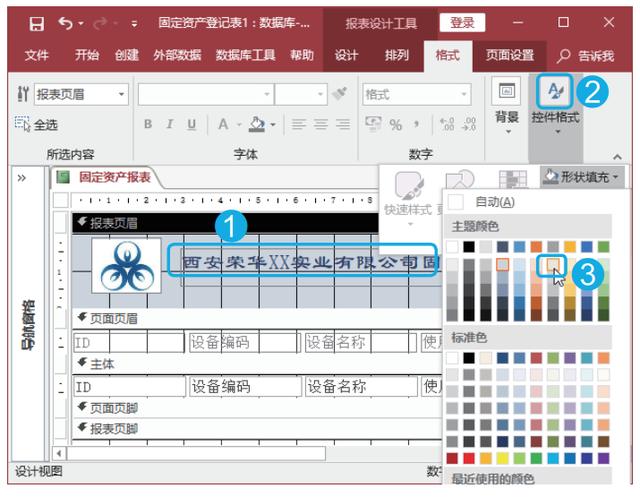Screen dimensions: 640x497
Task: Collapse the ribbon with the chevron
Action: click(x=617, y=157)
